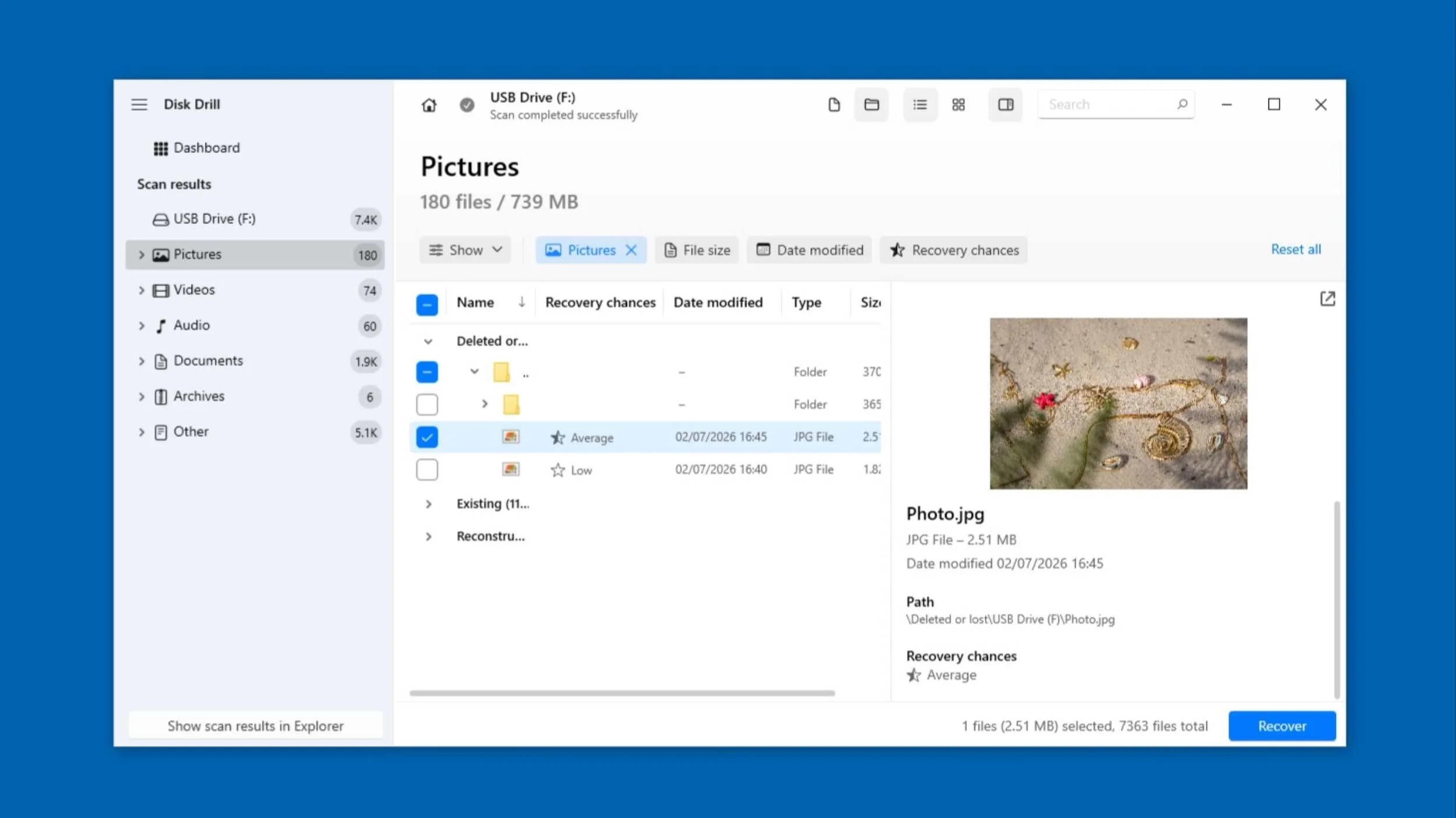
Task: Uncheck the Average JPG file checkbox
Action: [427, 437]
